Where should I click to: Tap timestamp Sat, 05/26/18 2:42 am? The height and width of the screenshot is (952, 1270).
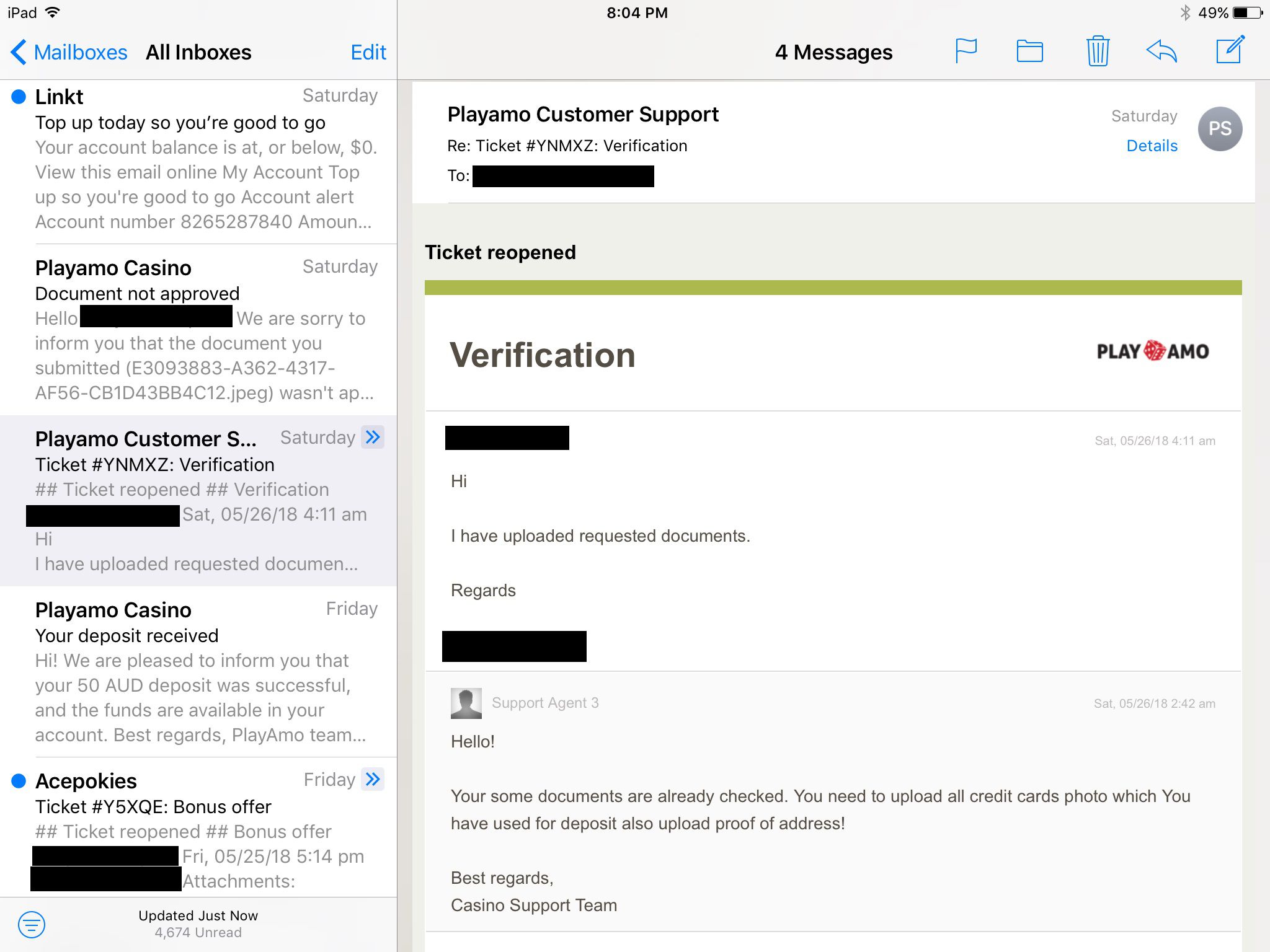[x=1155, y=703]
